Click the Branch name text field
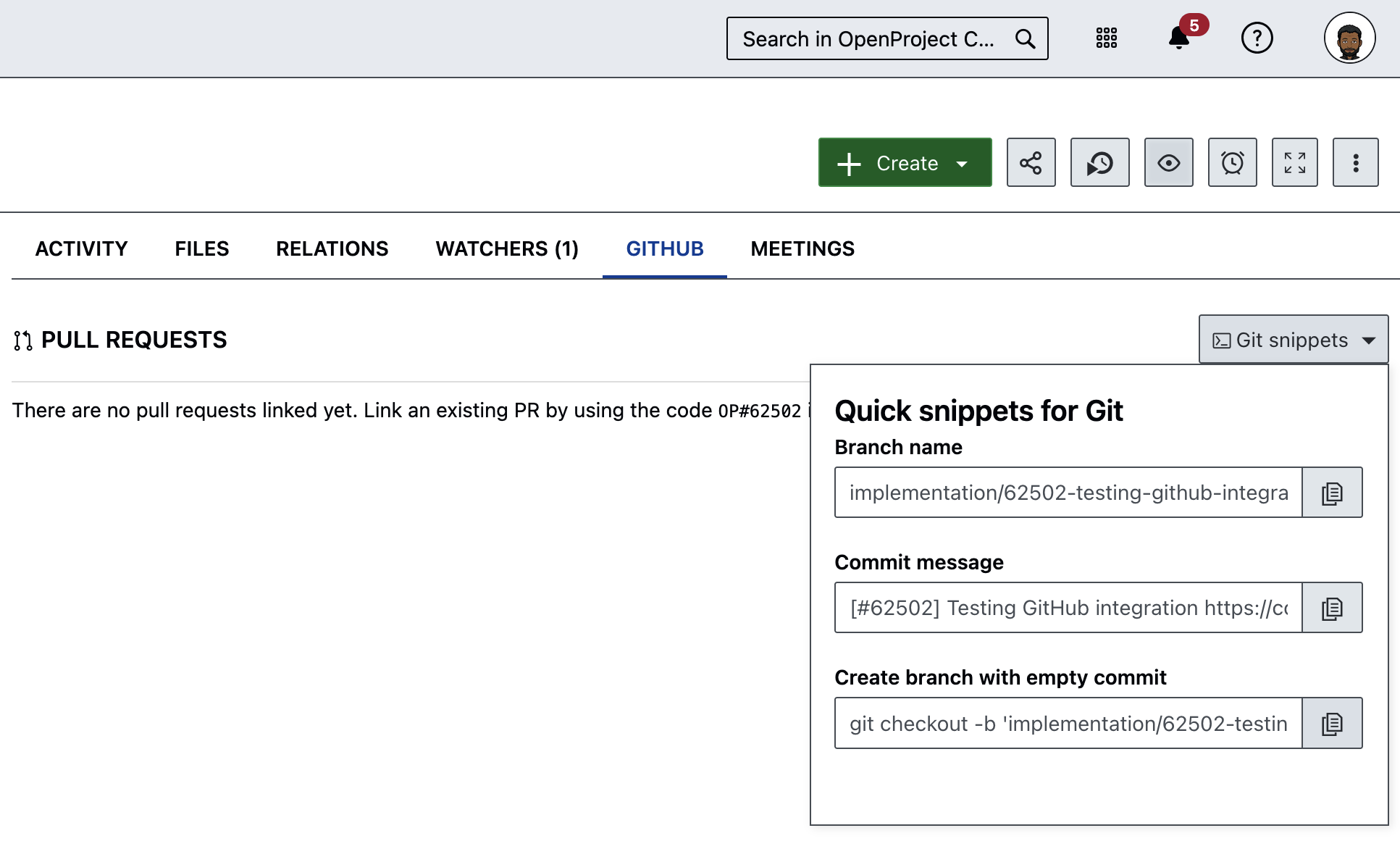 [x=1068, y=493]
